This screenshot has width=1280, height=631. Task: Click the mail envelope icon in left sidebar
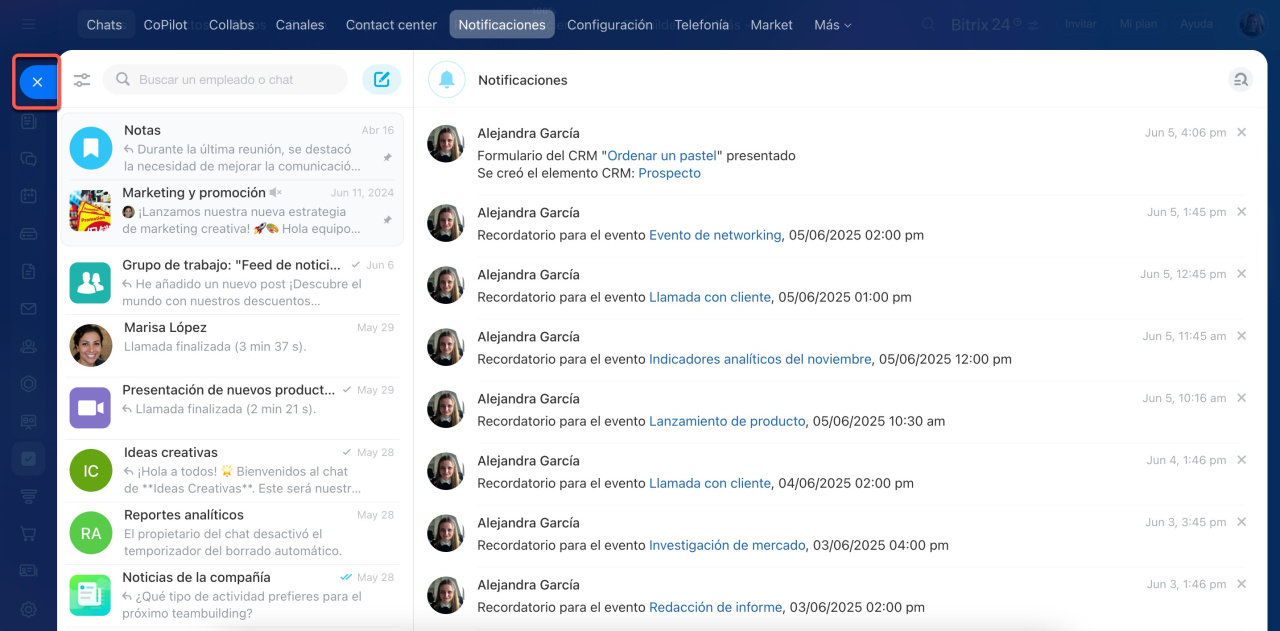coord(29,309)
